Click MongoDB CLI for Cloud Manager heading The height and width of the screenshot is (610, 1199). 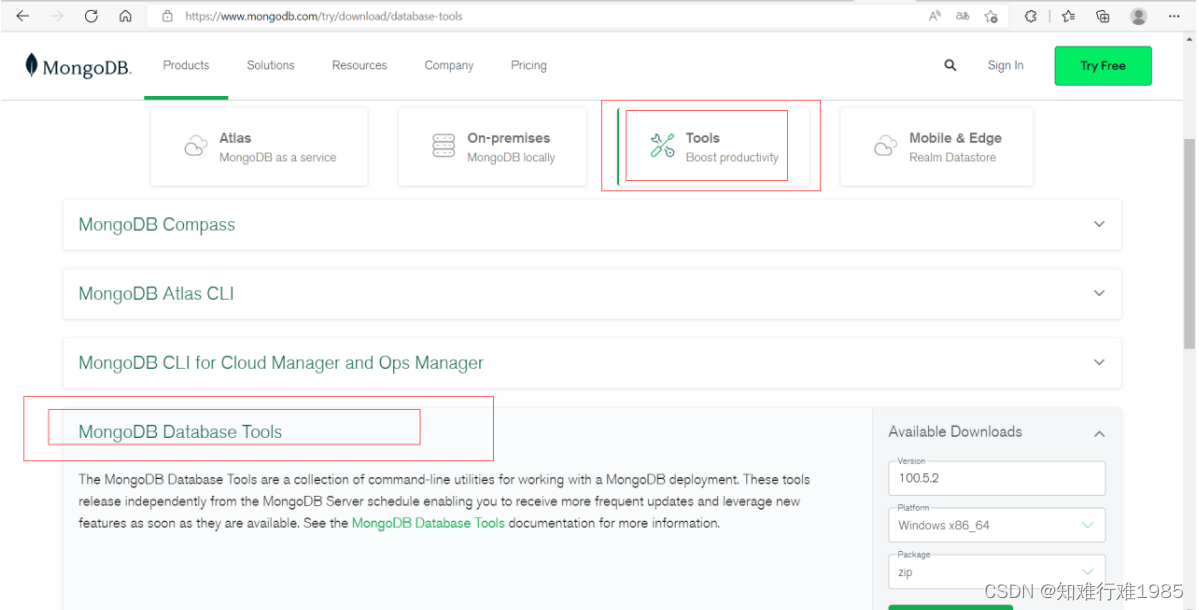281,362
